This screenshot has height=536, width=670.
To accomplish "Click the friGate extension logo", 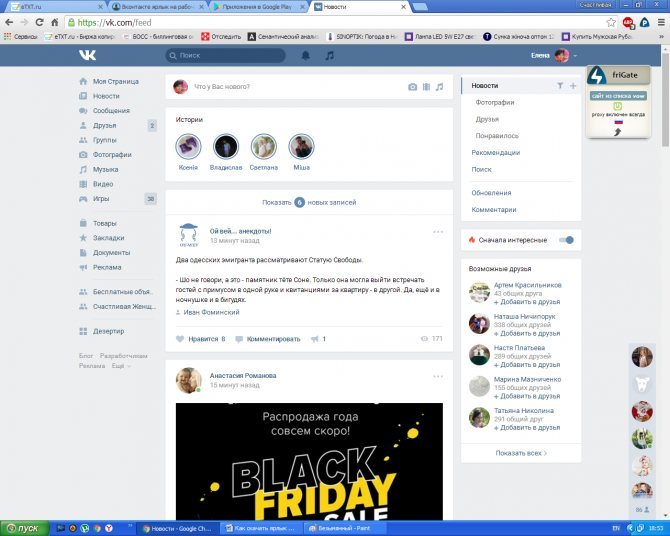I will [597, 75].
